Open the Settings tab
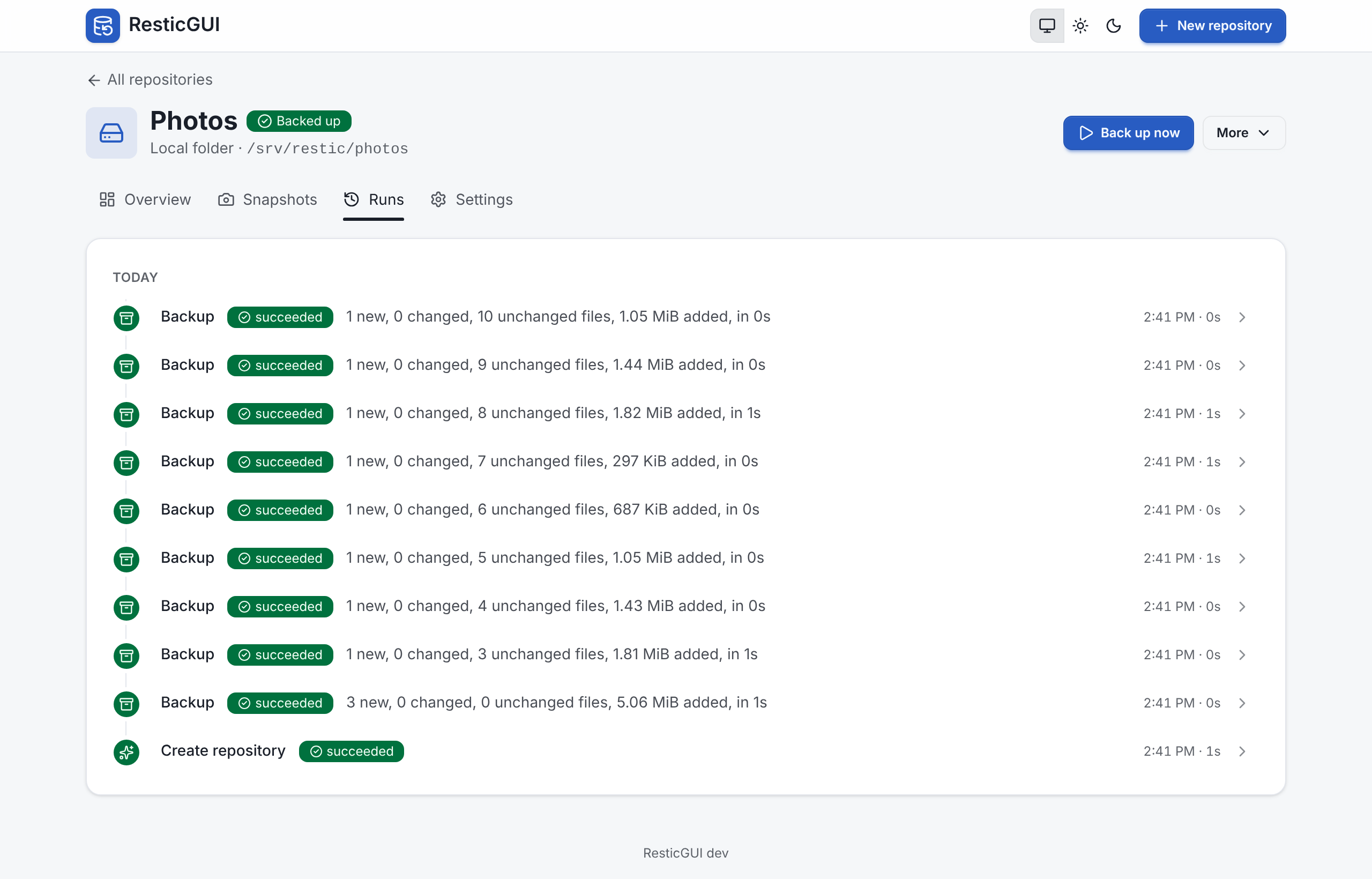1372x879 pixels. [x=472, y=199]
